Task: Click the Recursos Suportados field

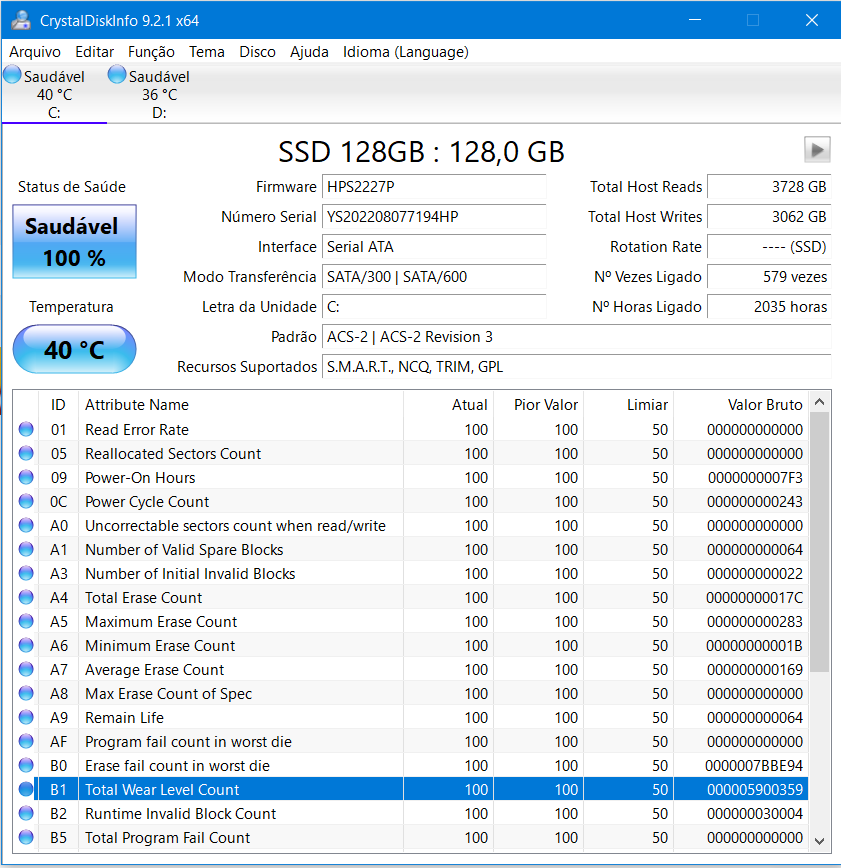Action: click(576, 366)
